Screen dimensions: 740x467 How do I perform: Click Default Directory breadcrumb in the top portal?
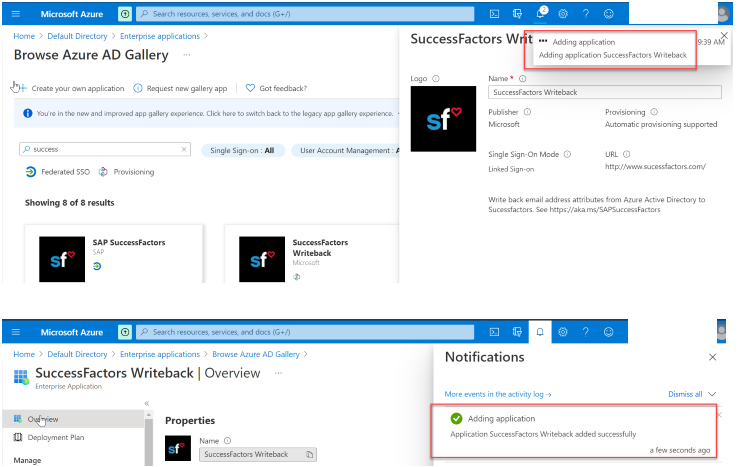[x=77, y=36]
